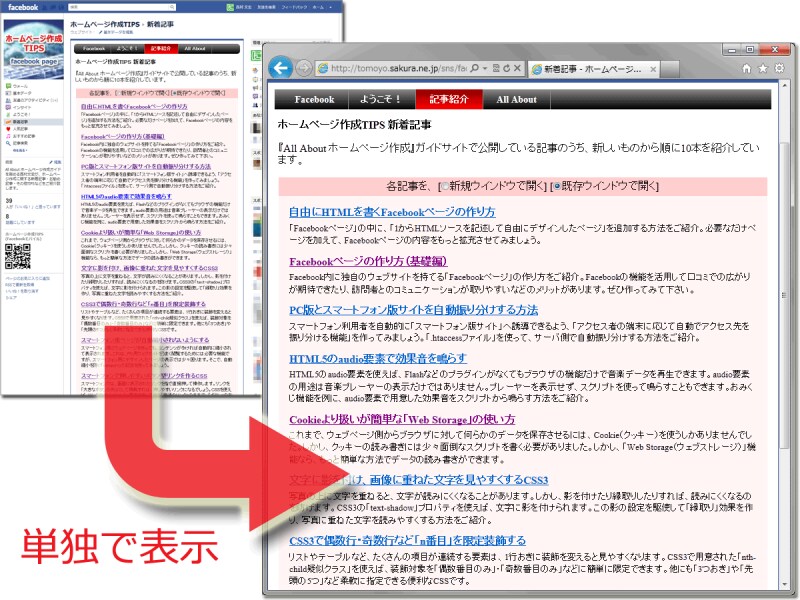Toggle the Compatibility View icon in the address bar

pyautogui.click(x=496, y=68)
